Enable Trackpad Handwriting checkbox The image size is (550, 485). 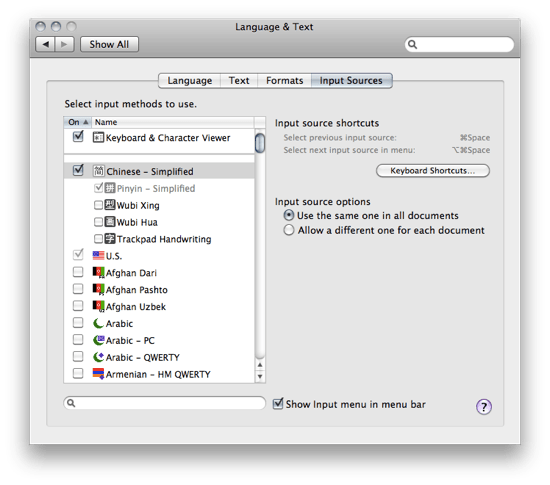[99, 239]
